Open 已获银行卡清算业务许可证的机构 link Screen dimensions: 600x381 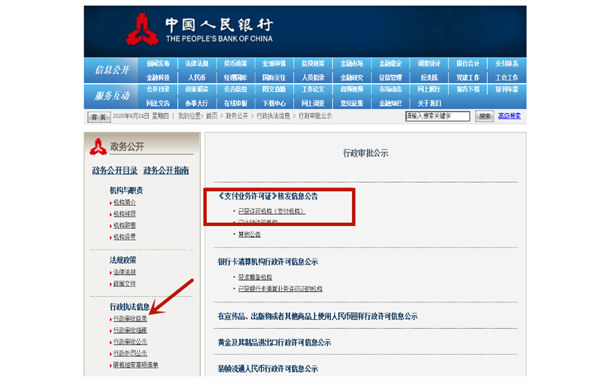pyautogui.click(x=280, y=288)
